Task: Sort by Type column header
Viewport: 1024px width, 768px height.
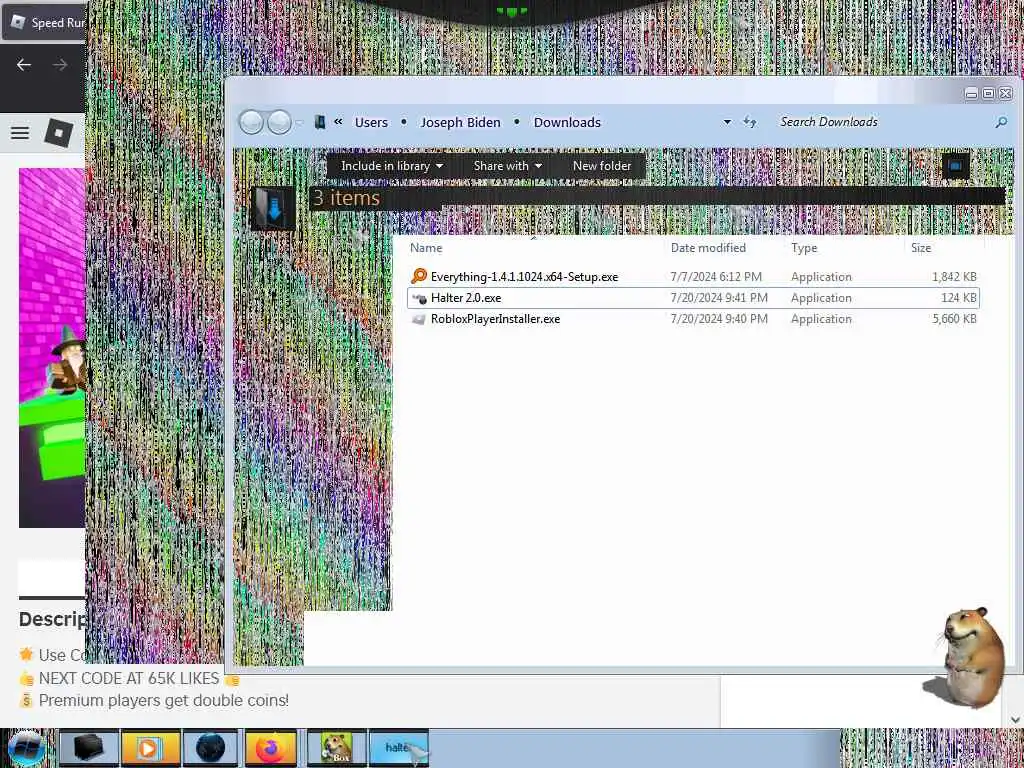Action: 804,248
